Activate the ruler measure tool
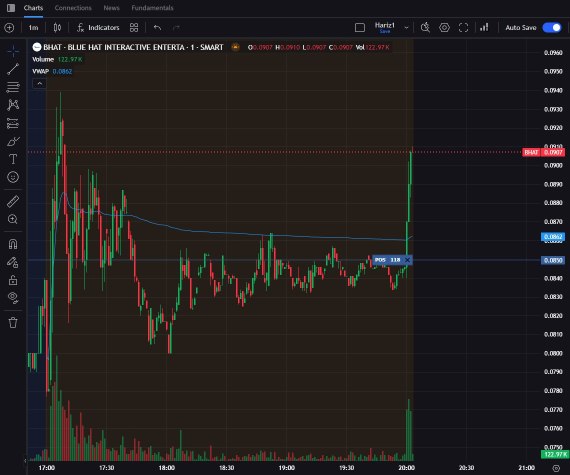Image resolution: width=570 pixels, height=475 pixels. coord(13,201)
